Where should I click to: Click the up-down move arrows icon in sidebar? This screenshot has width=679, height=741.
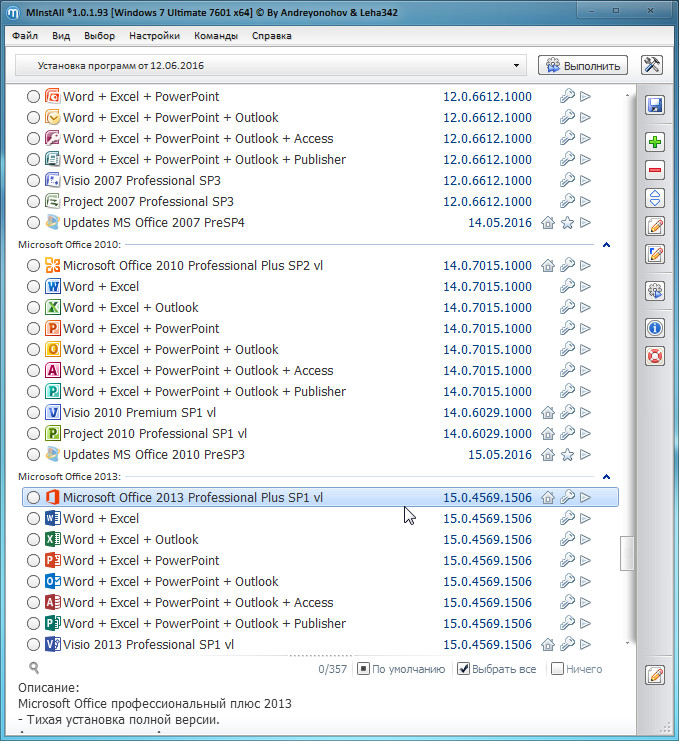point(655,198)
